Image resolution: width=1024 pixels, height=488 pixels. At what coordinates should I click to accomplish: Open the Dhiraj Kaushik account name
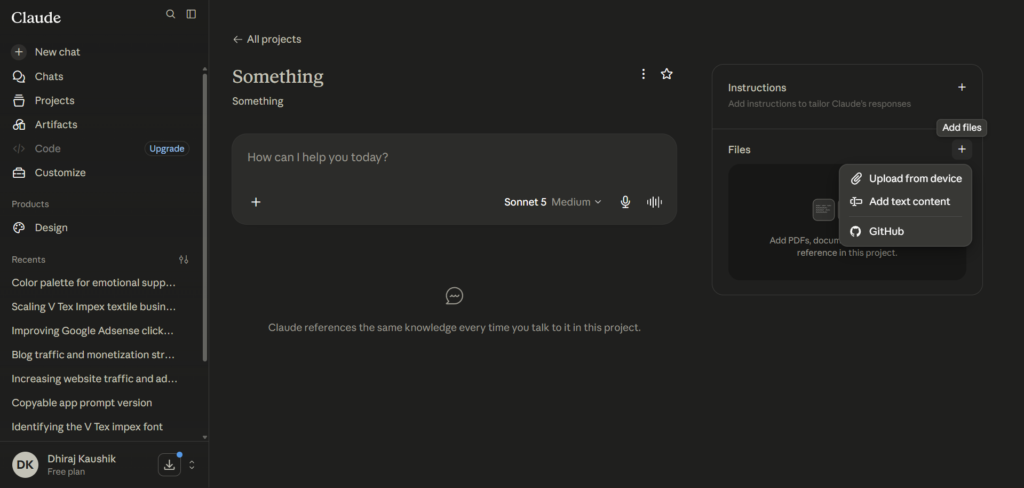click(x=82, y=459)
